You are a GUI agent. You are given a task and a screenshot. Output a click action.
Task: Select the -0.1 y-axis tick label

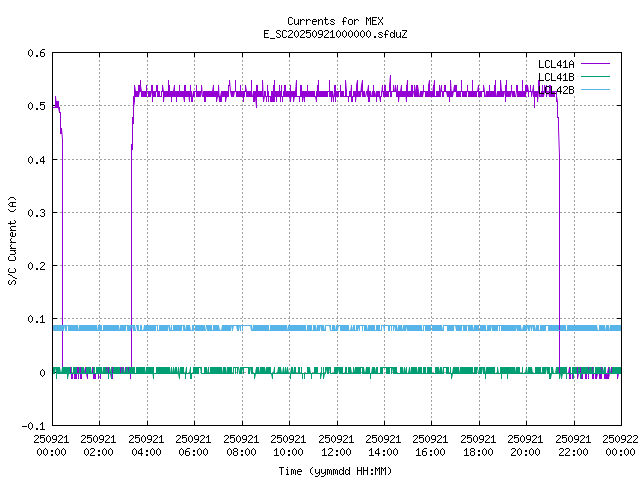coord(32,426)
